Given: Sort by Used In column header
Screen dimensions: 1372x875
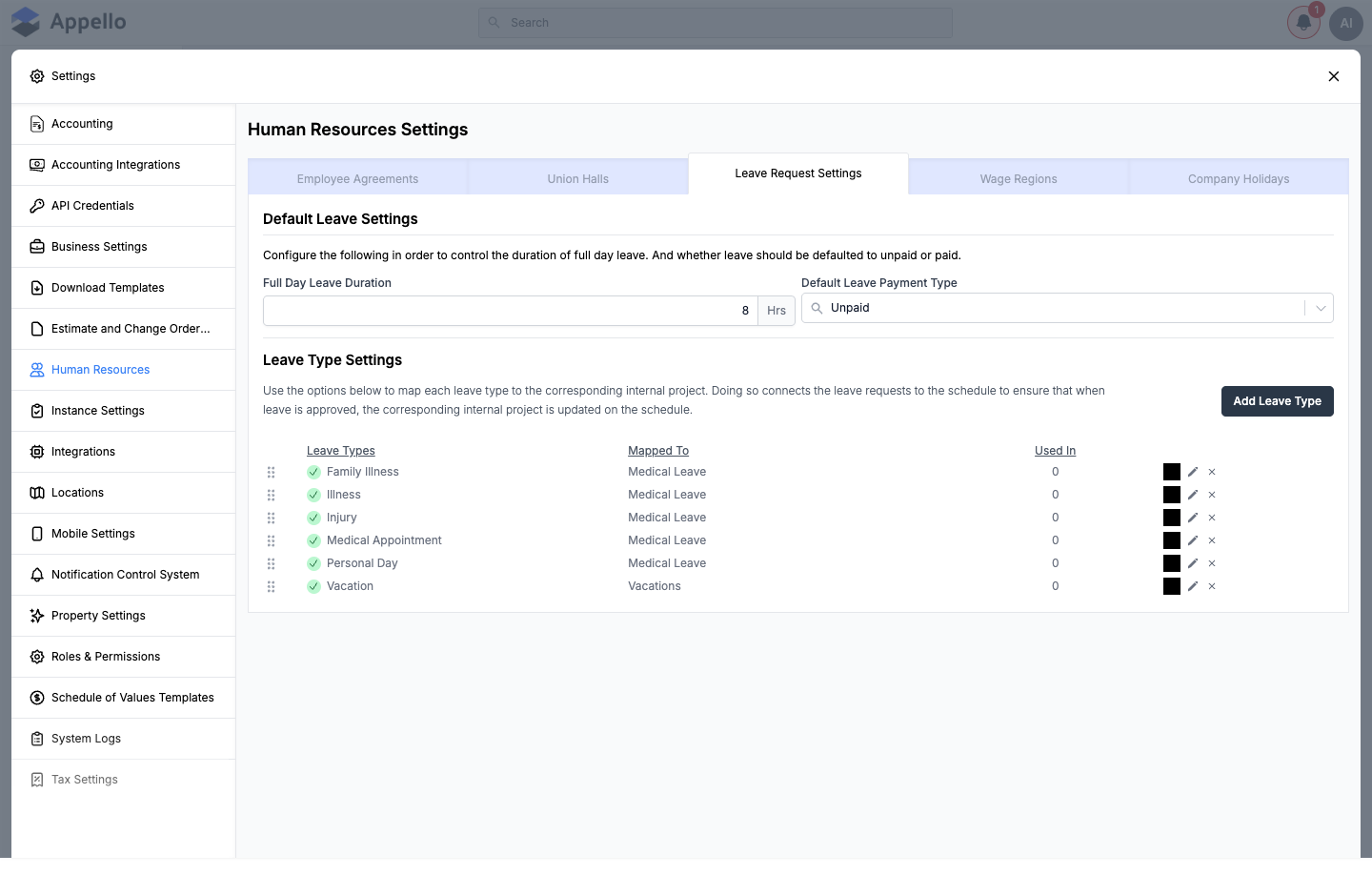Looking at the screenshot, I should click(x=1056, y=451).
